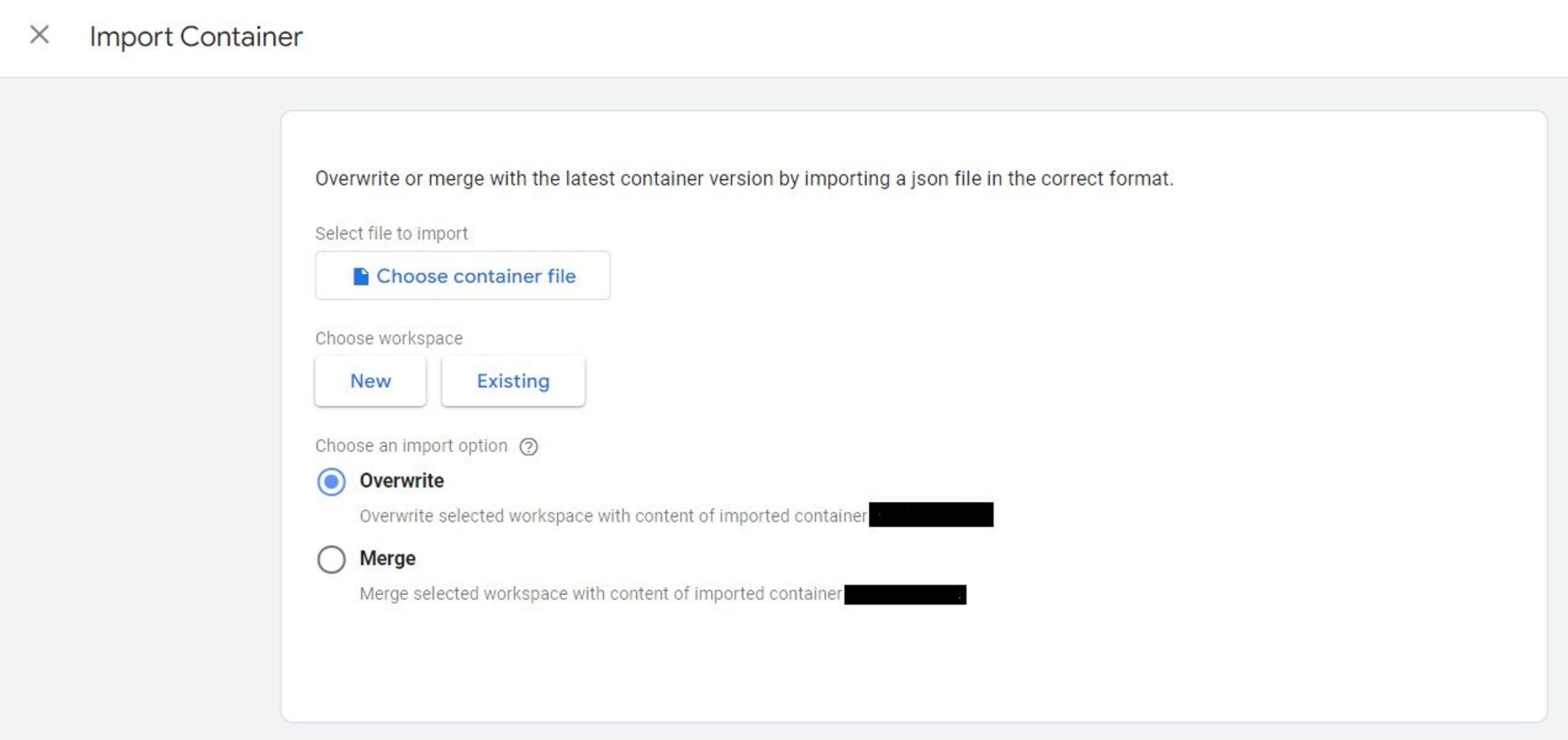Click the Merge selected workspace description text
1568x740 pixels.
coord(600,594)
